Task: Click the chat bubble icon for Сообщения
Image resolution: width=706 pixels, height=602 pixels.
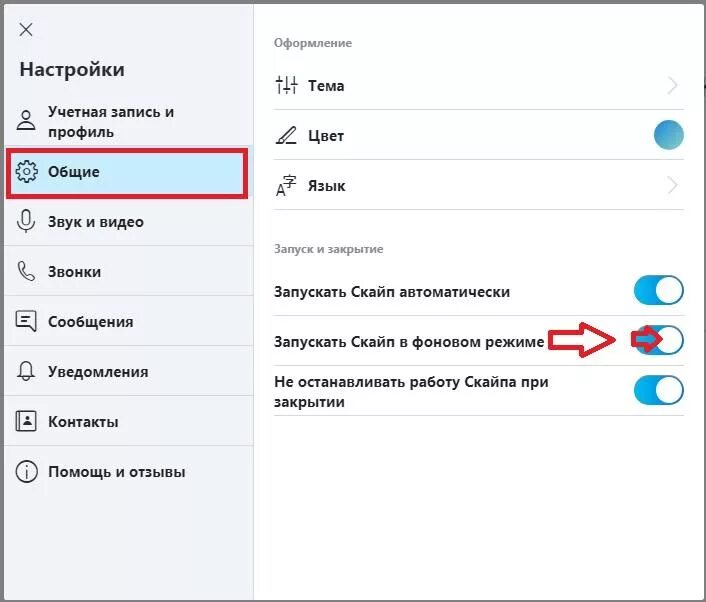Action: pos(27,322)
